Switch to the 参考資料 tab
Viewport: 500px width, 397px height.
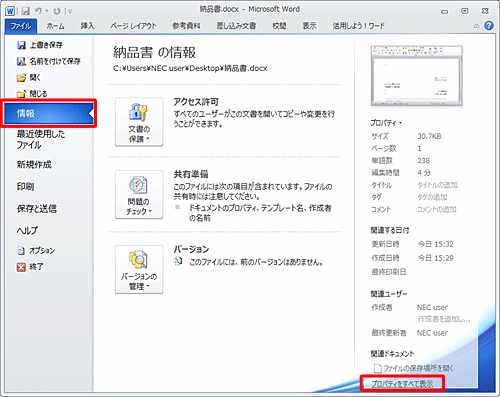186,26
